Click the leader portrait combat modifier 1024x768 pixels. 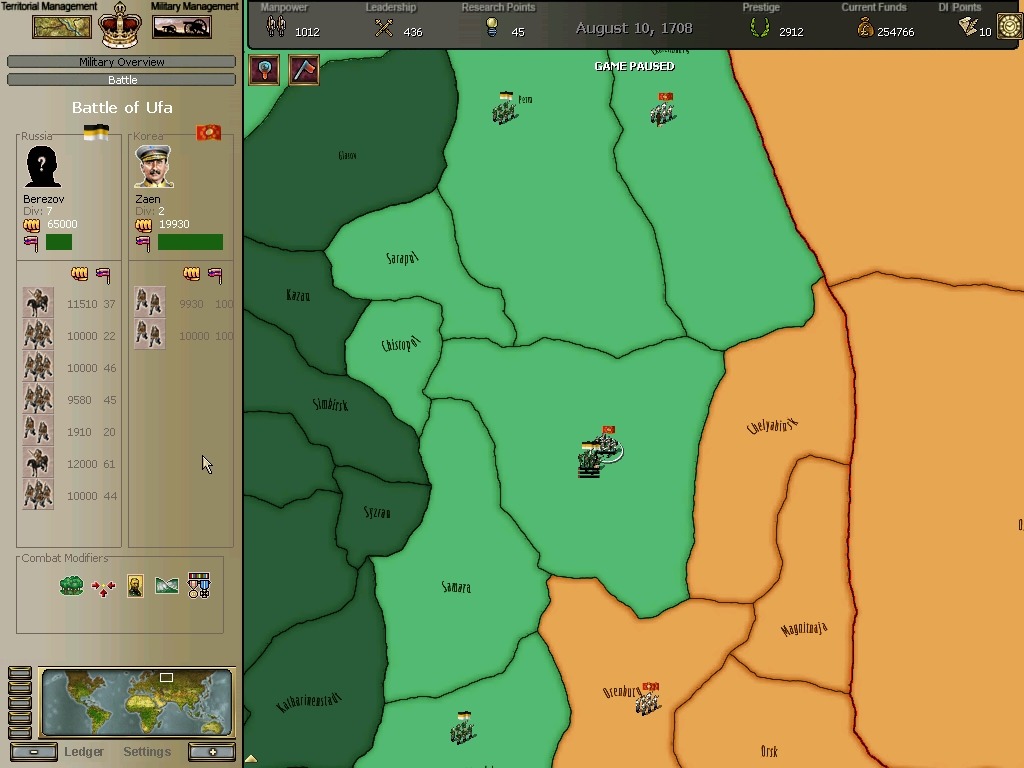tap(135, 586)
